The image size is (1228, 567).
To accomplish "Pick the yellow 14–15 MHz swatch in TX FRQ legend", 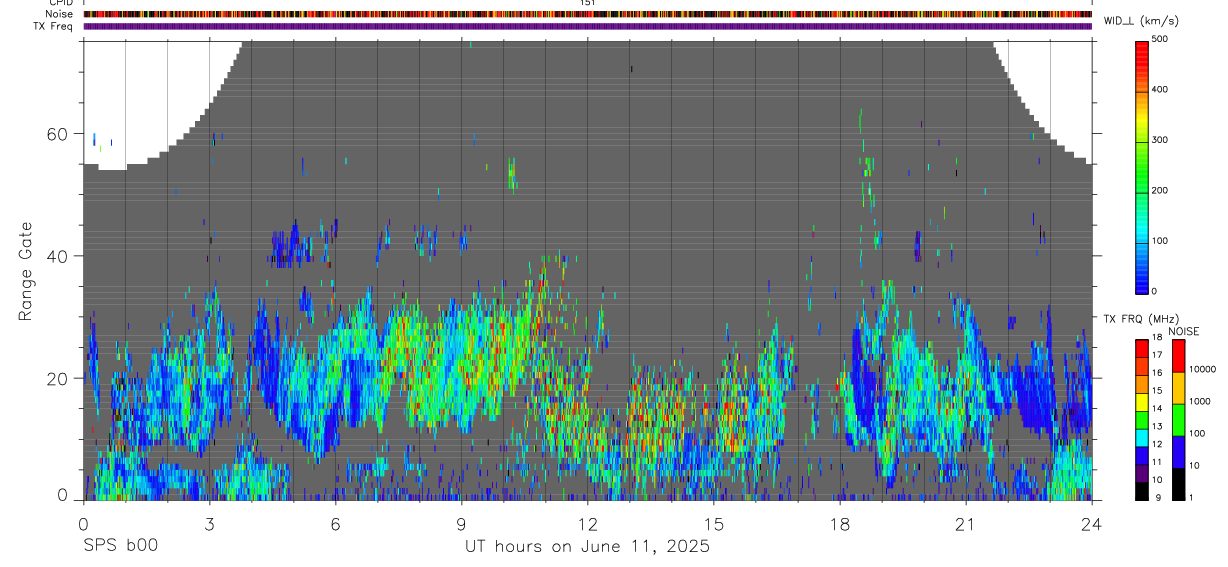I will point(1142,402).
